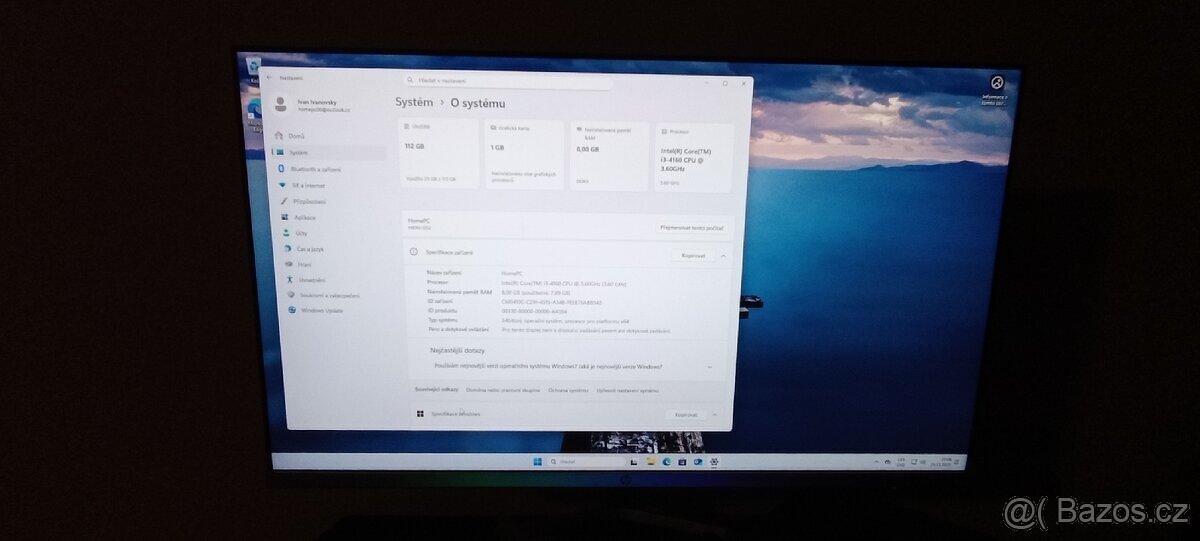Open Windows Update in sidebar
Viewport: 1200px width, 541px height.
pos(320,310)
